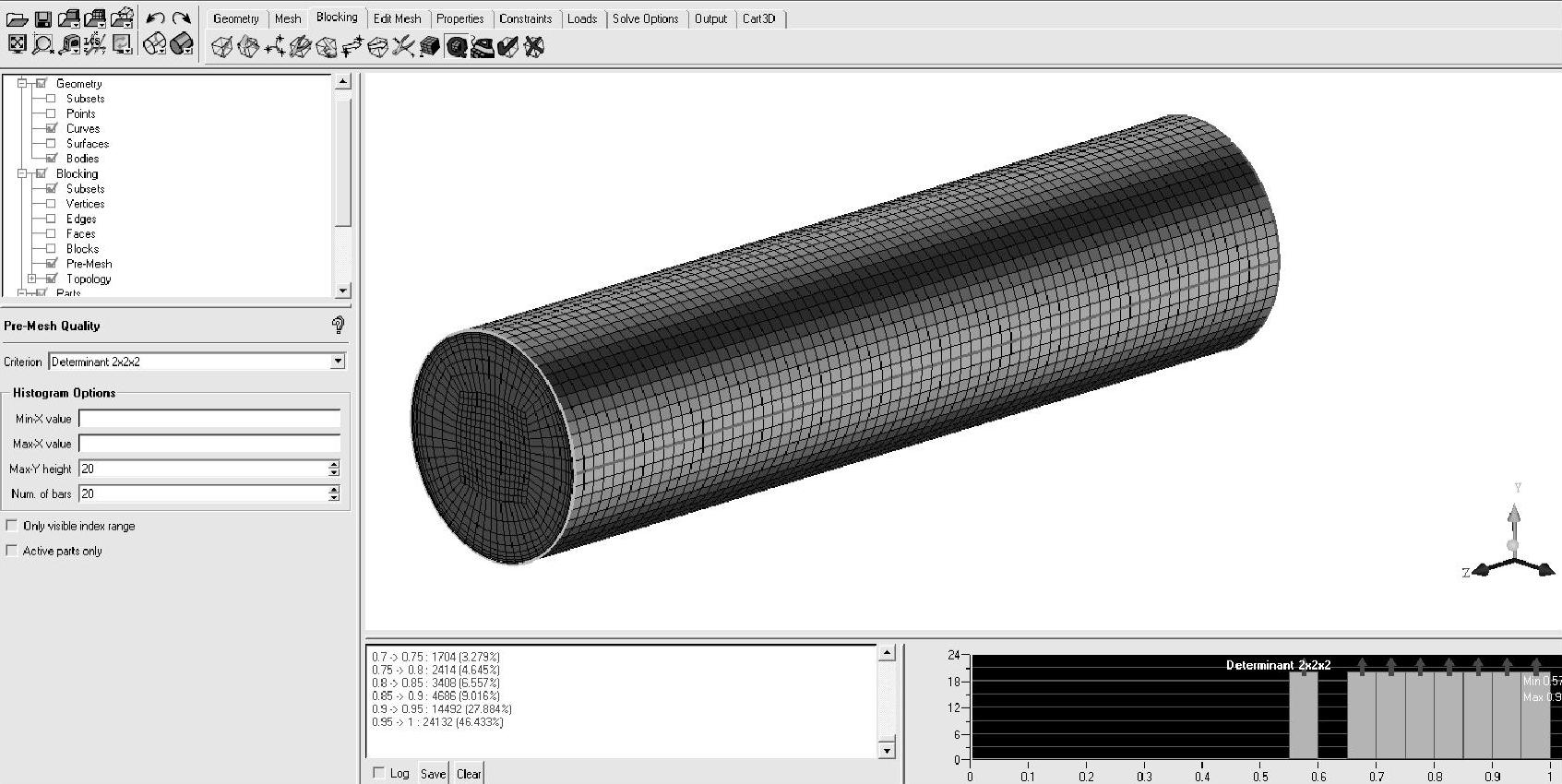Toggle the Pre-Mesh display checkbox
The height and width of the screenshot is (784, 1562).
tap(52, 263)
